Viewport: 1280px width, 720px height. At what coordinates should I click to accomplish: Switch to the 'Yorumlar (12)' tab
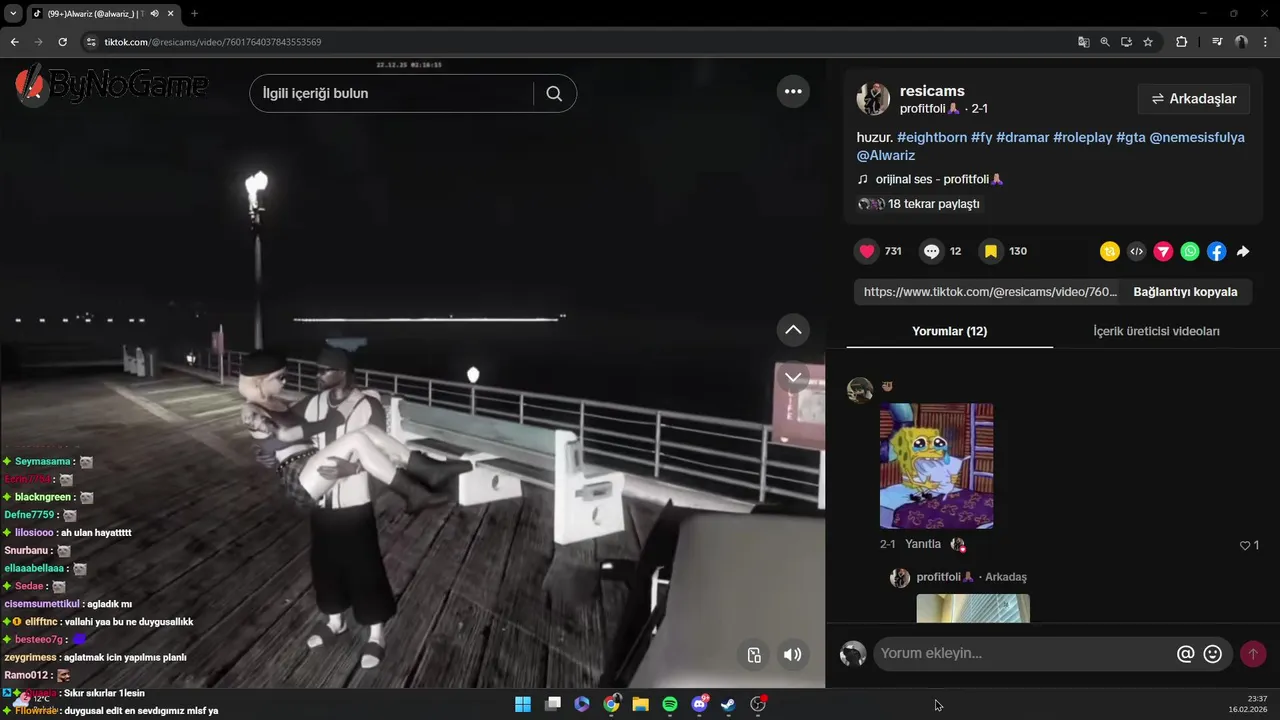pos(949,331)
